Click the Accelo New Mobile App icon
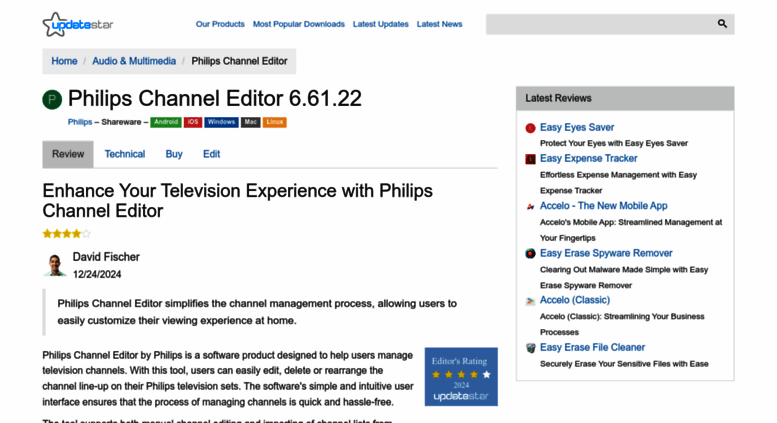Screen dimensions: 777x423 [530, 207]
